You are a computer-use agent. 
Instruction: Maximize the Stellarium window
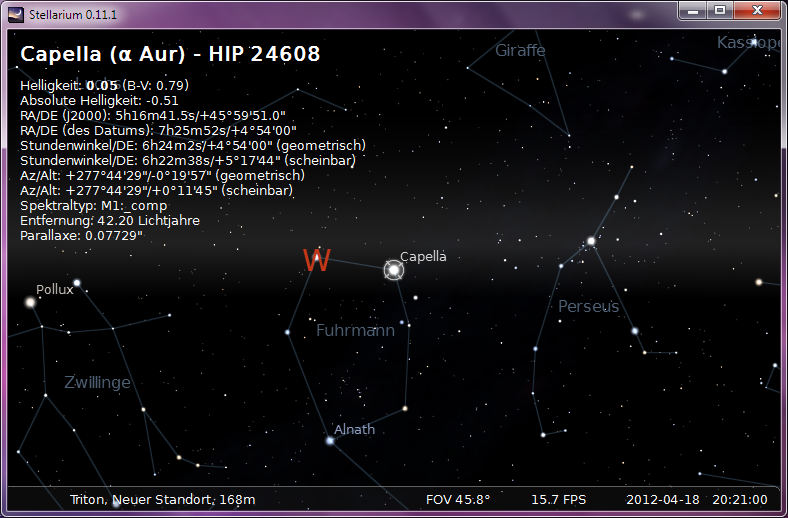pyautogui.click(x=719, y=10)
